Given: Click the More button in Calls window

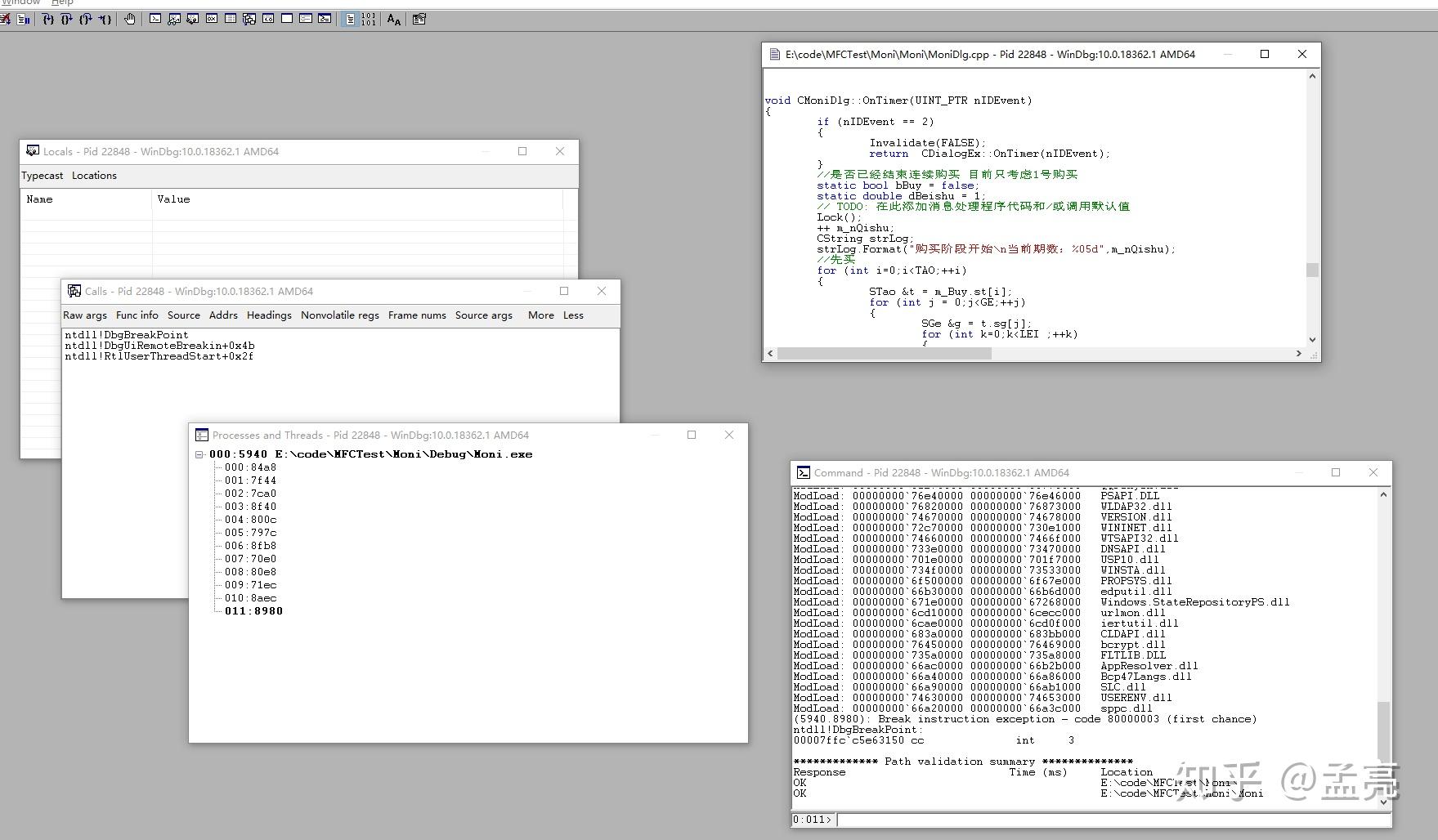Looking at the screenshot, I should (540, 315).
